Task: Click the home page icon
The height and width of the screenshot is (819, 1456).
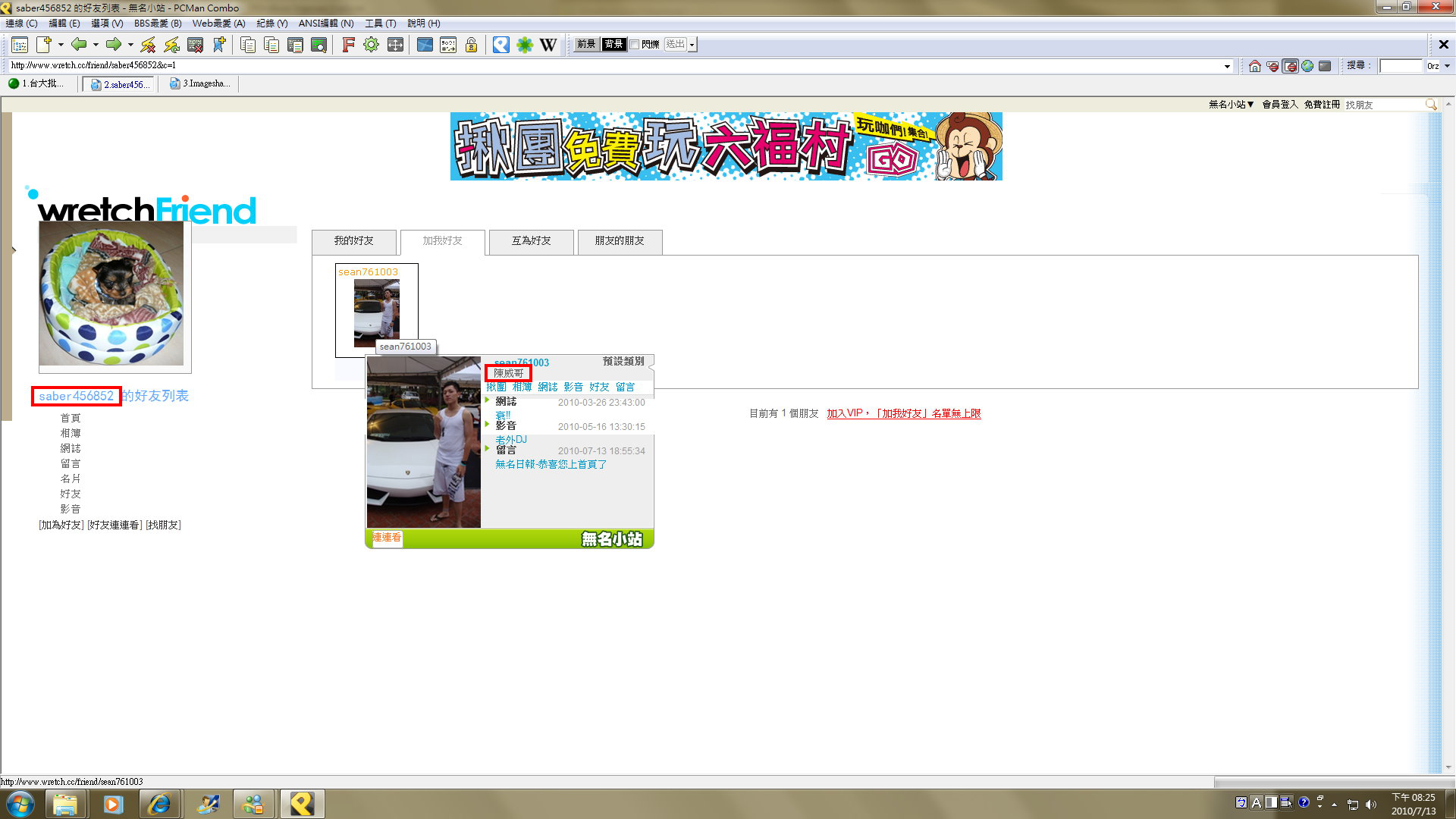Action: tap(1255, 66)
